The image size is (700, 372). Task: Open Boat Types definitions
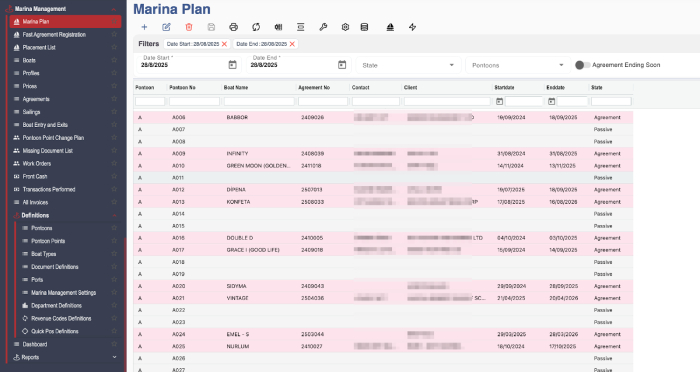pyautogui.click(x=43, y=254)
